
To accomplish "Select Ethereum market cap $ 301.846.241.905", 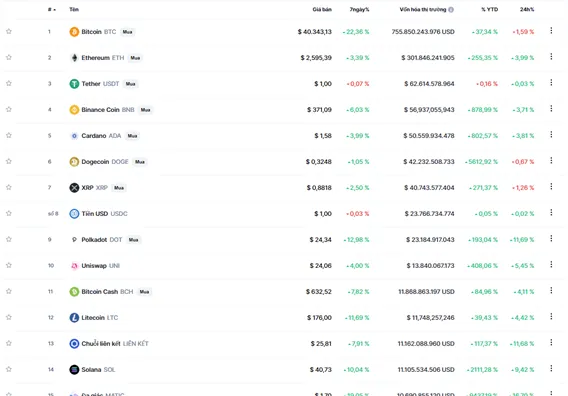I will (x=428, y=58).
